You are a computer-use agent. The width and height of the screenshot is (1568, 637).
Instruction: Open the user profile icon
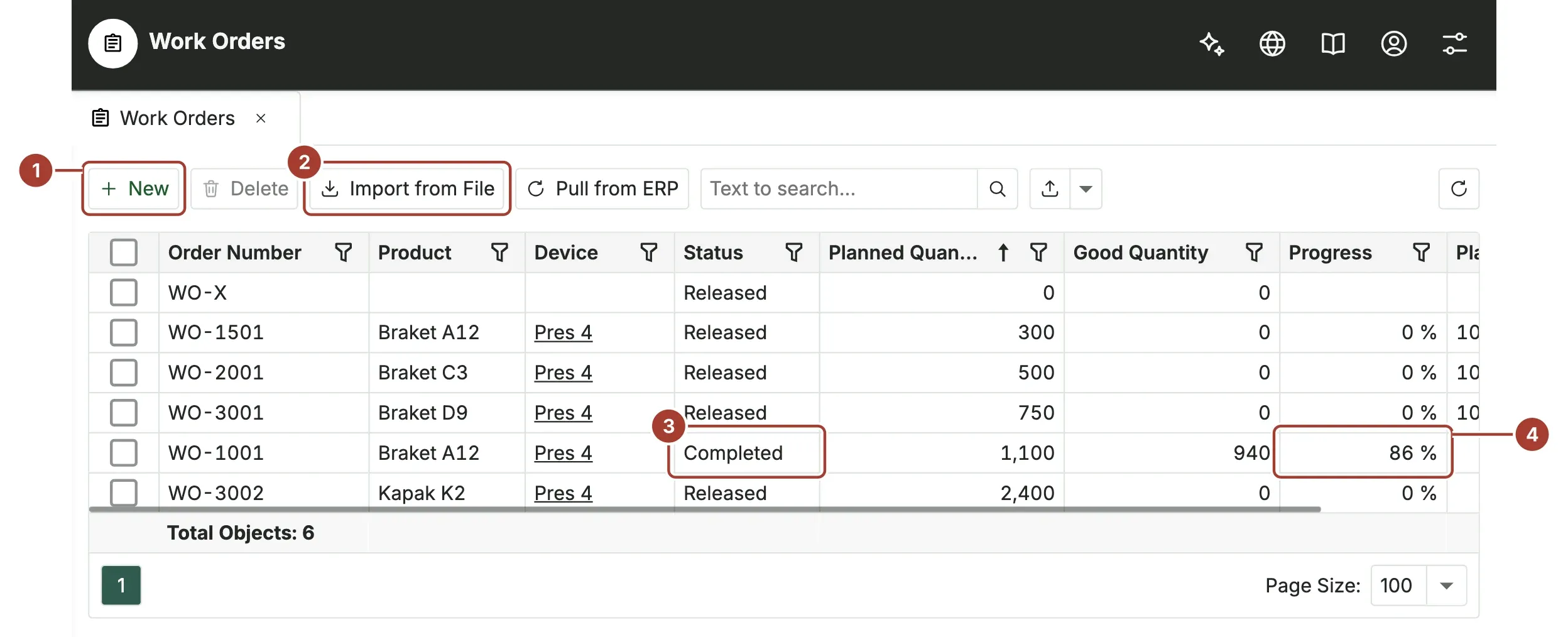[x=1393, y=43]
